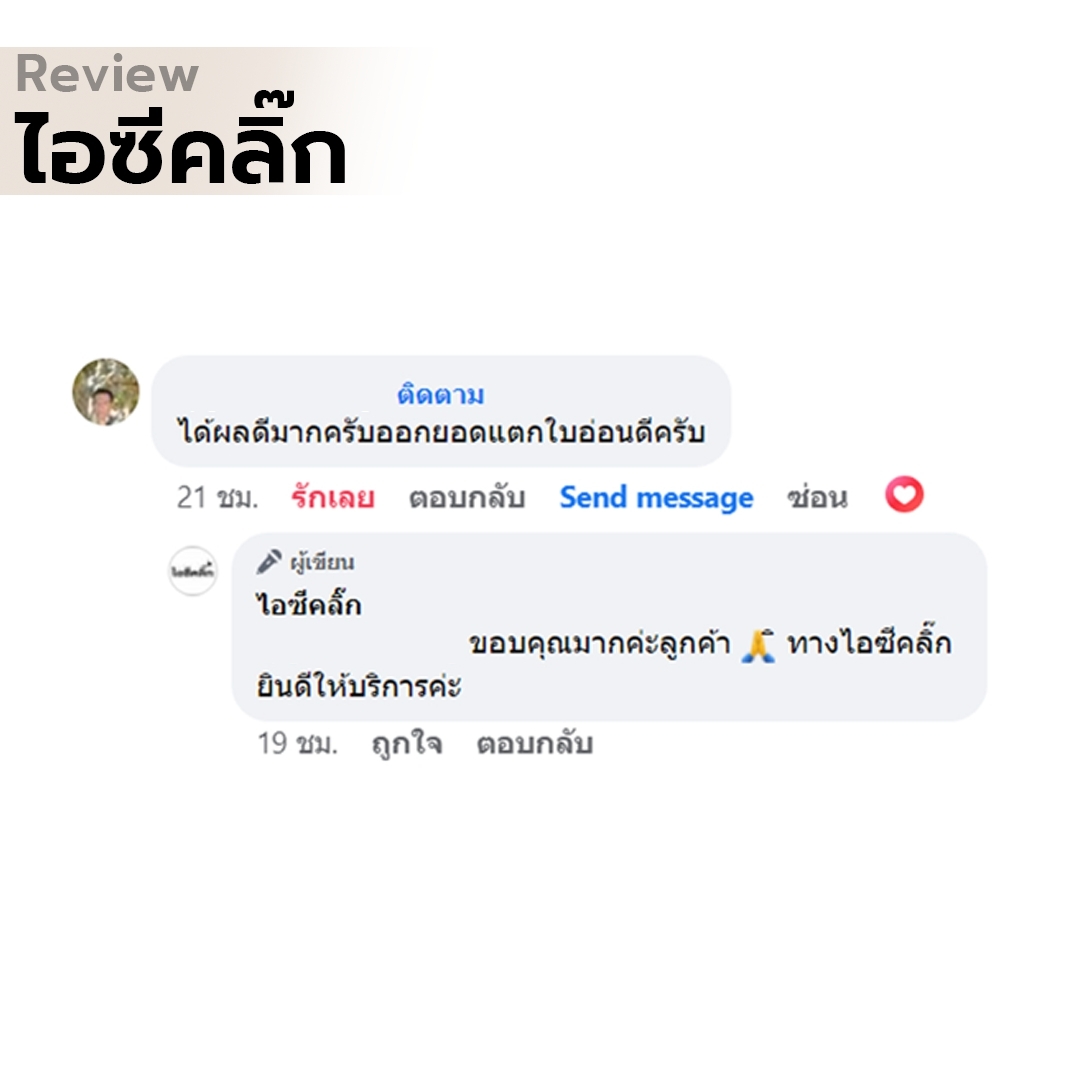The width and height of the screenshot is (1080, 1080).
Task: Open the red heart reaction icon
Action: (x=904, y=495)
